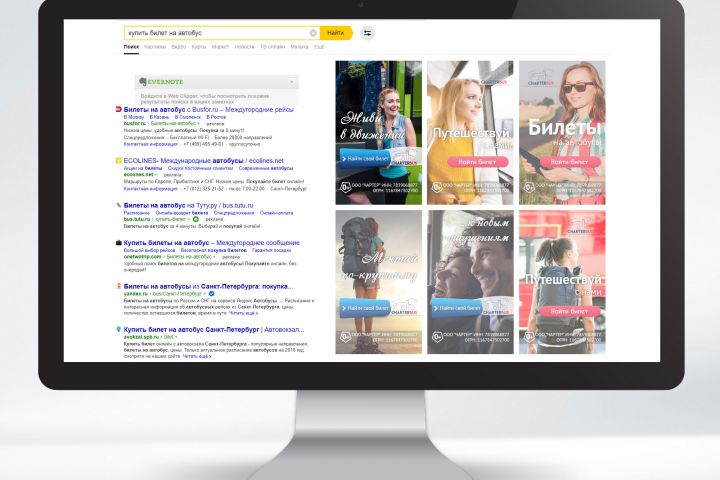Click the yellow ECOLINES result favicon
Image resolution: width=720 pixels, height=480 pixels.
tap(118, 161)
